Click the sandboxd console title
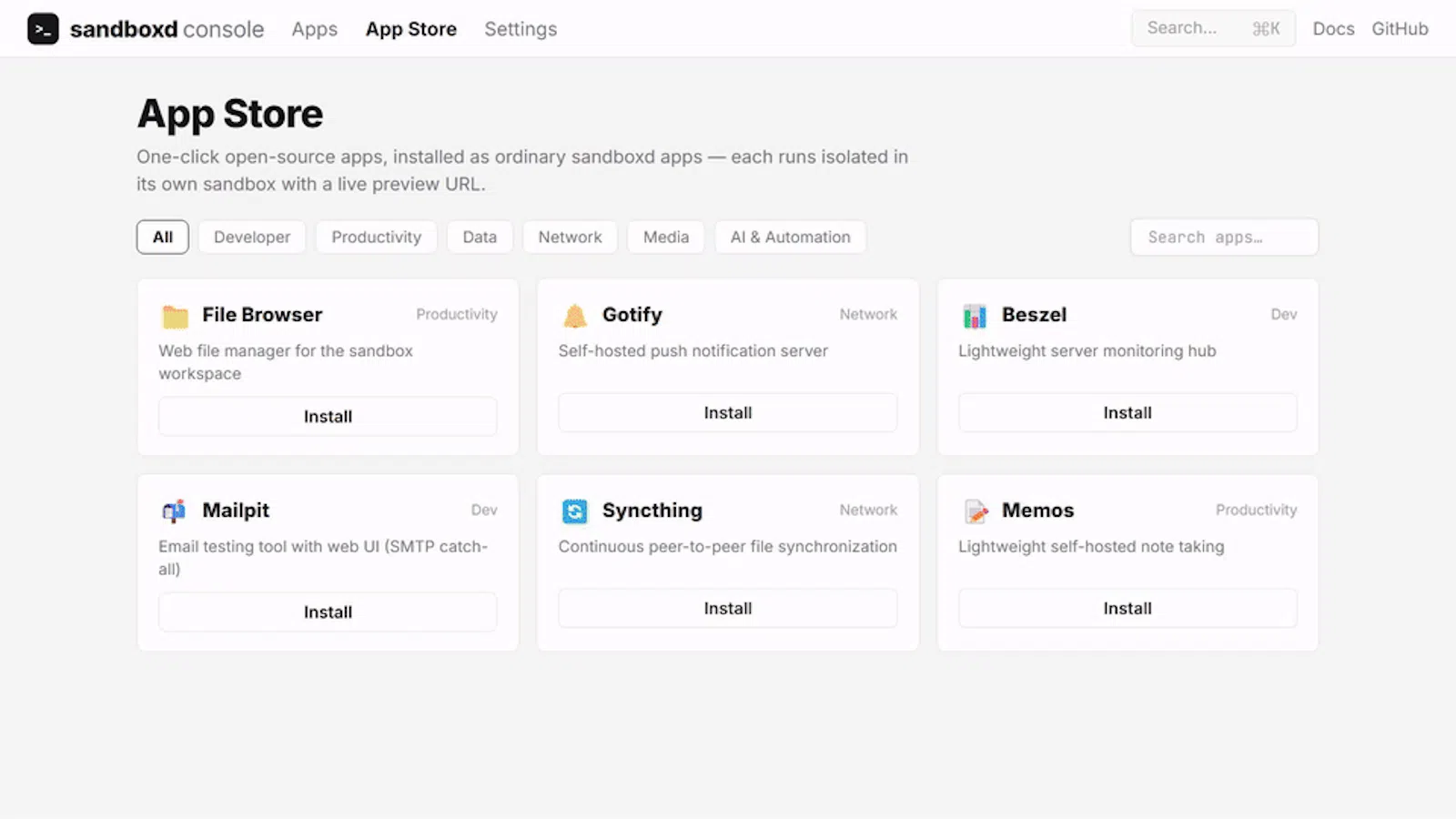The height and width of the screenshot is (819, 1456). tap(167, 29)
